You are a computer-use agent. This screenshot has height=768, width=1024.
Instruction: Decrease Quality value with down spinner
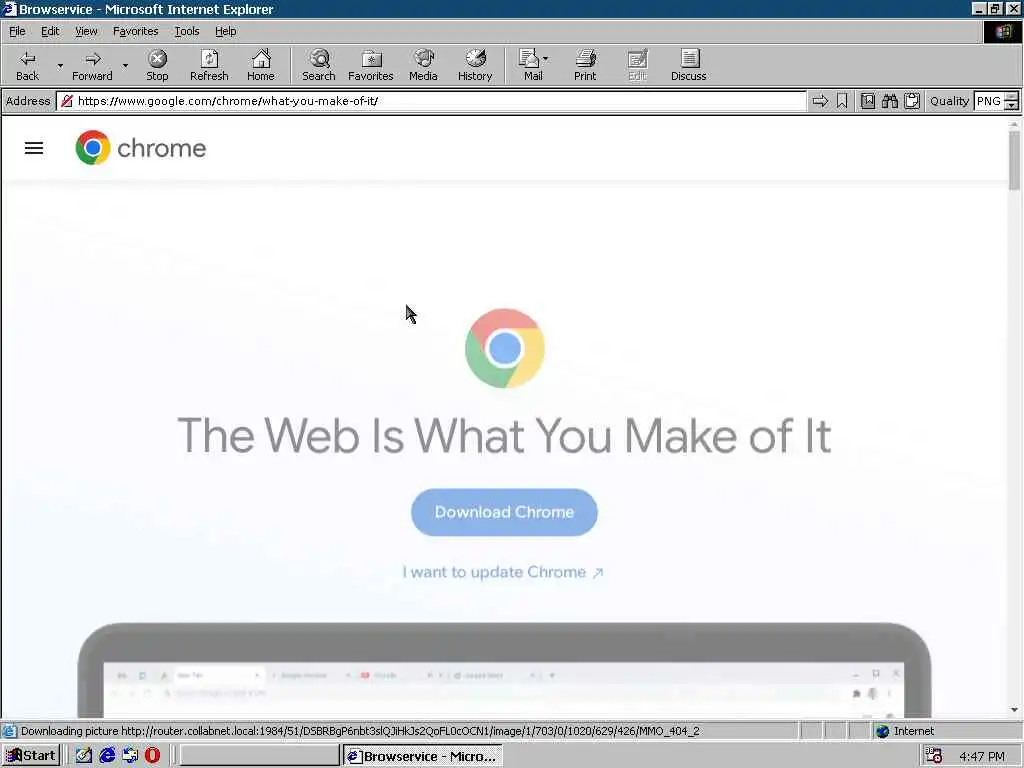tap(1012, 105)
